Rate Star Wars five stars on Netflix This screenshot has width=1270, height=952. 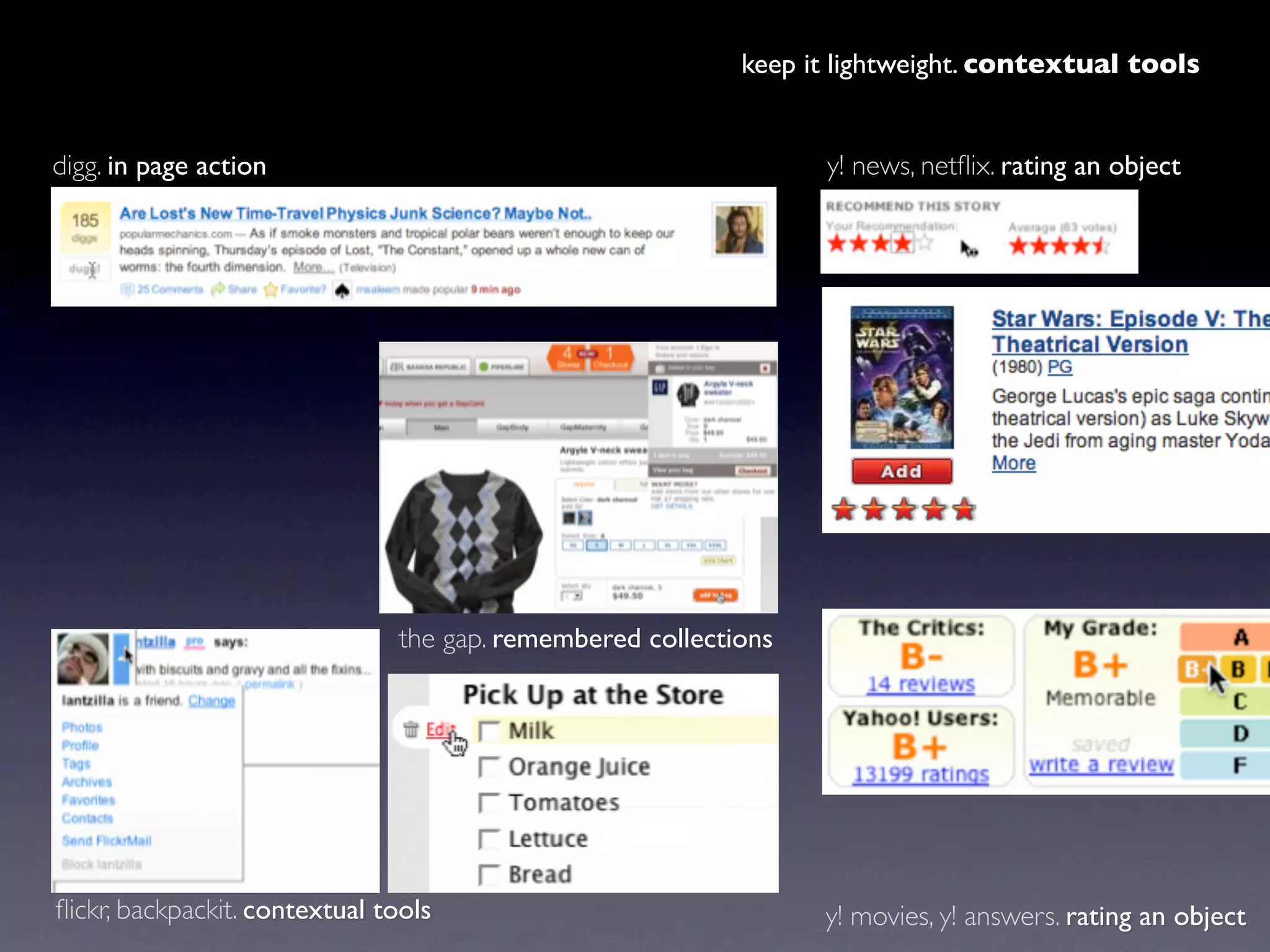coord(964,509)
